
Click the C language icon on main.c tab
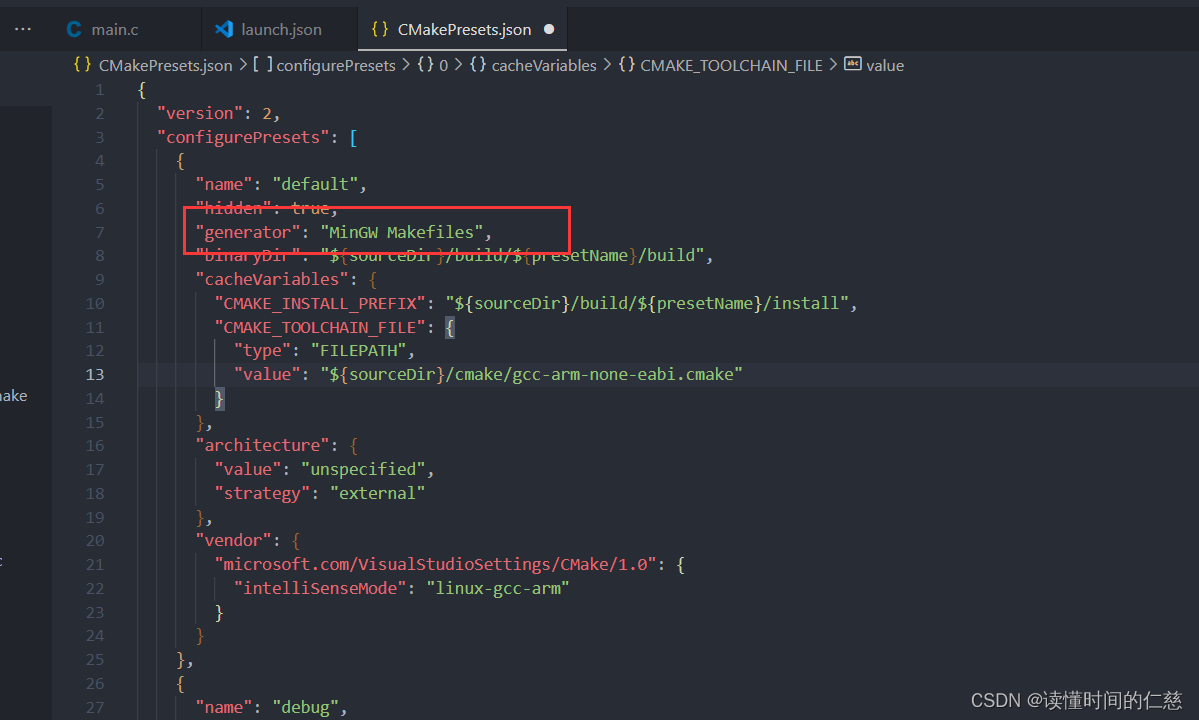point(74,29)
